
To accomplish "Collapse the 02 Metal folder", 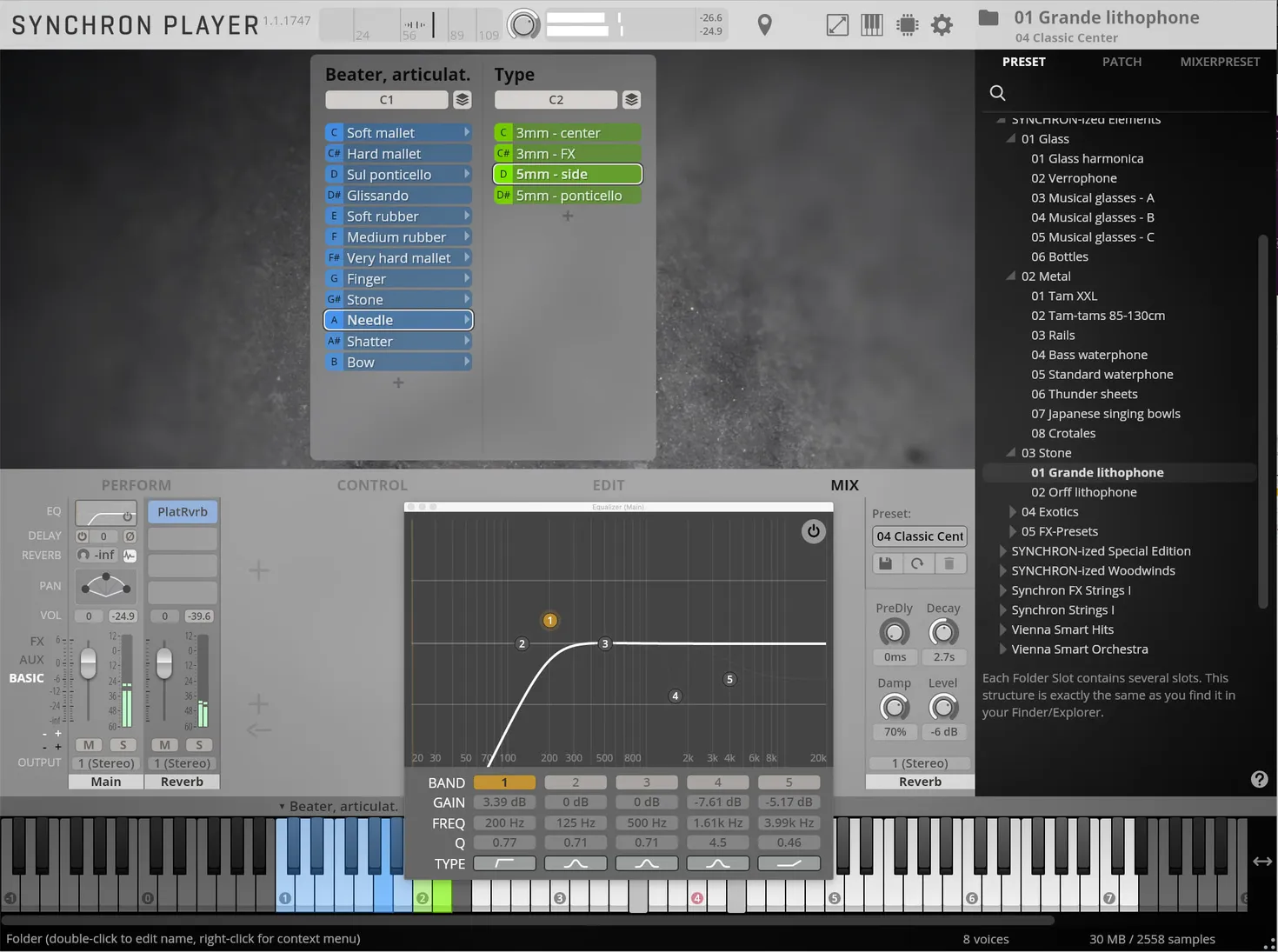I will [1011, 276].
